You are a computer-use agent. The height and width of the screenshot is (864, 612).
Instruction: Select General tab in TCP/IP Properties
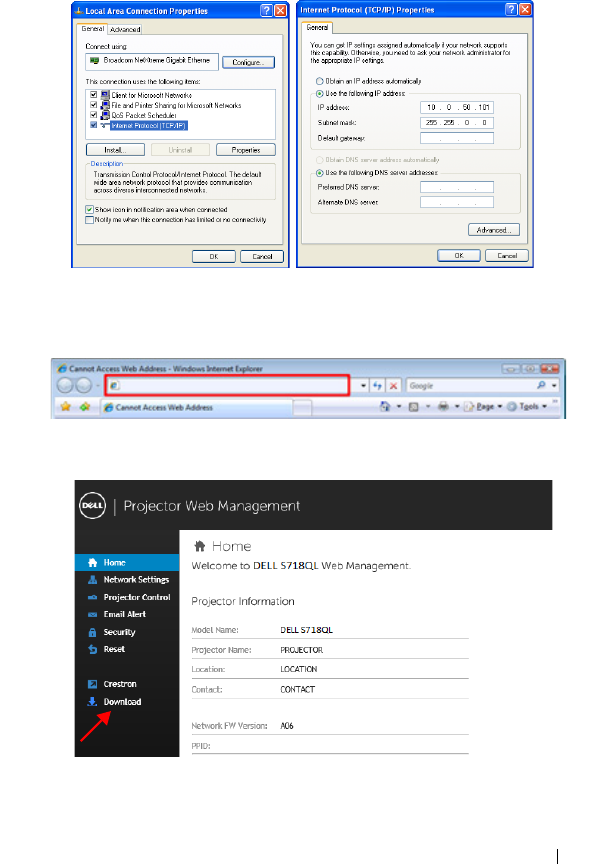pyautogui.click(x=317, y=27)
